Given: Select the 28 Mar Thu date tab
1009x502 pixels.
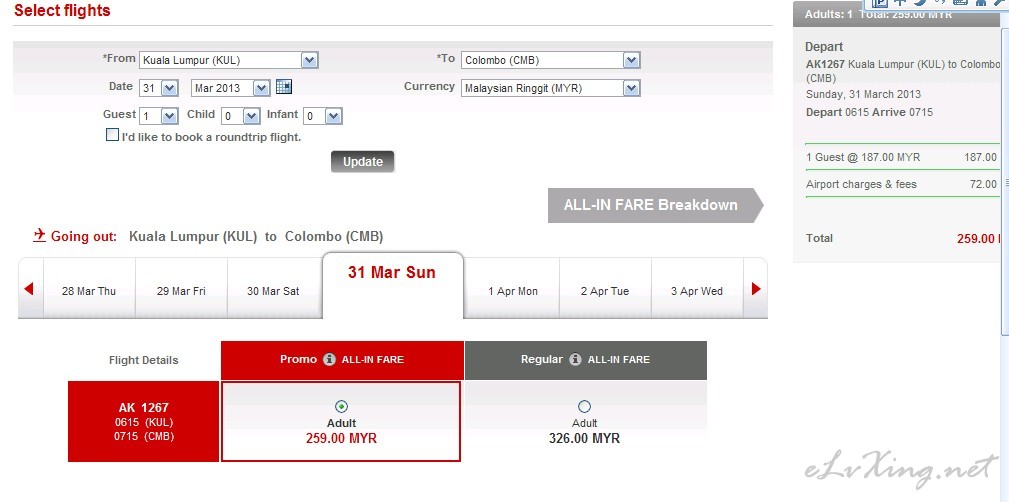Looking at the screenshot, I should tap(89, 289).
